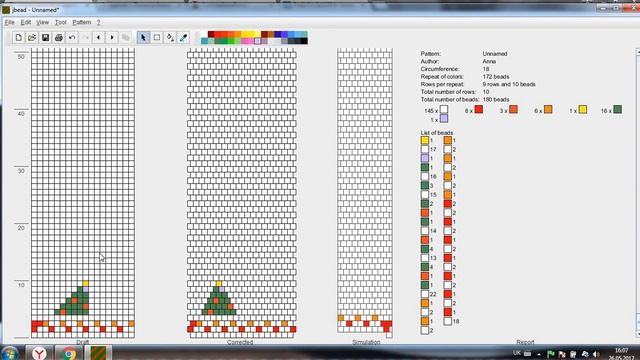Click the '180 beads' total value
This screenshot has height=360, width=640.
pos(496,100)
